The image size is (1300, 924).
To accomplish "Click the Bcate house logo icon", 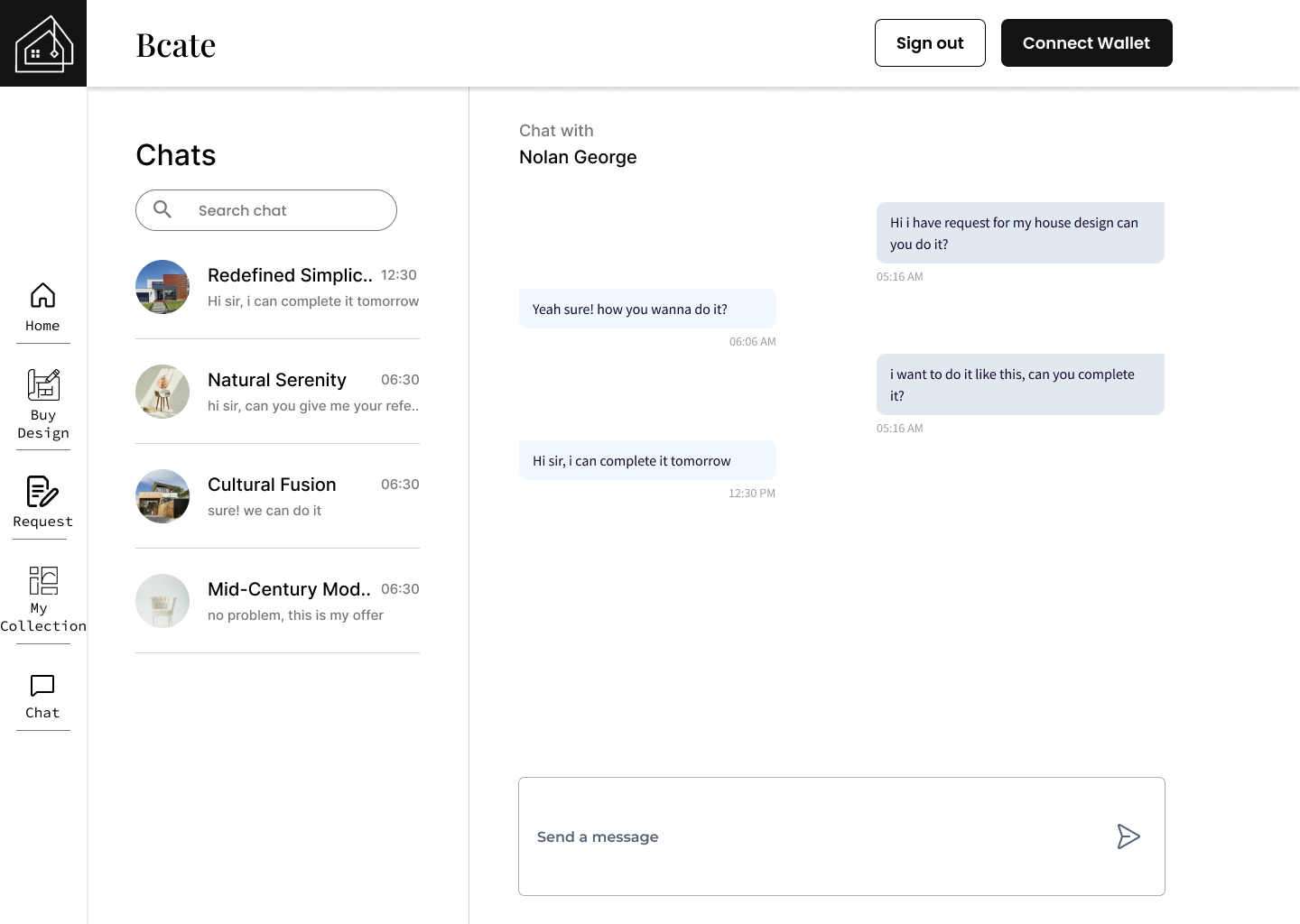I will pyautogui.click(x=43, y=43).
